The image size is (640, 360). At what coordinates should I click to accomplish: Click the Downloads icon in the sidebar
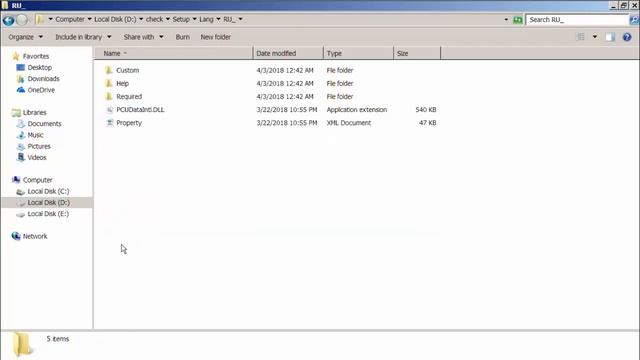coord(20,79)
